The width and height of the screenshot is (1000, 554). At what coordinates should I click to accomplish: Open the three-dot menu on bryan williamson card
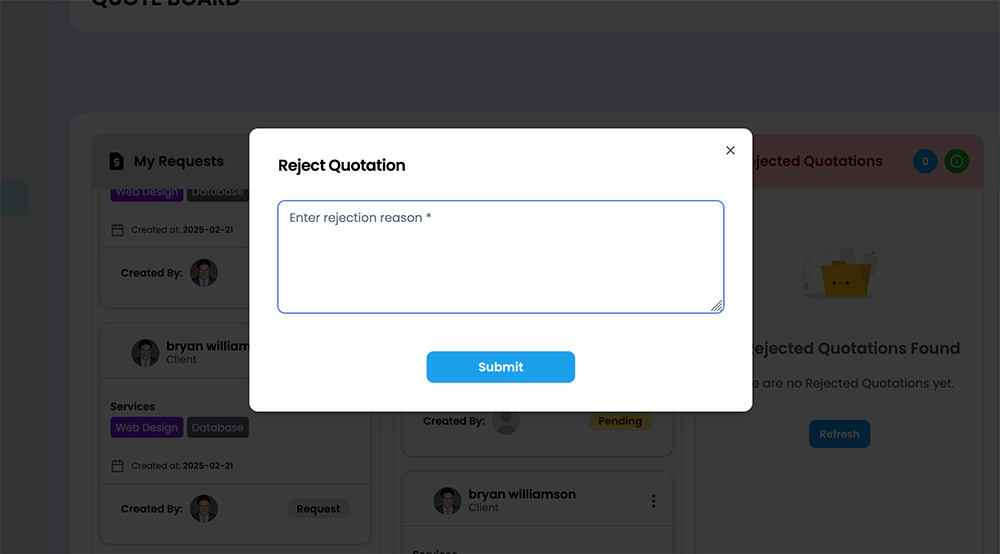653,501
